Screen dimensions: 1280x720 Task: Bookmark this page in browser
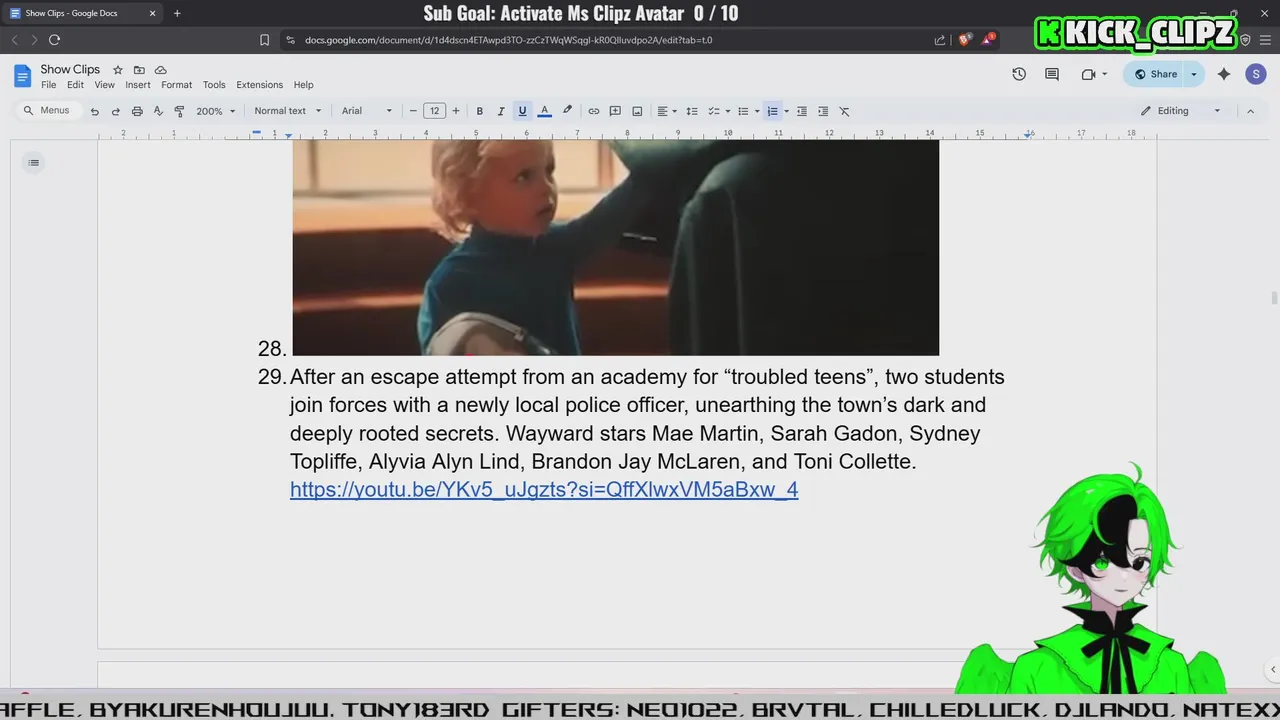[x=264, y=40]
